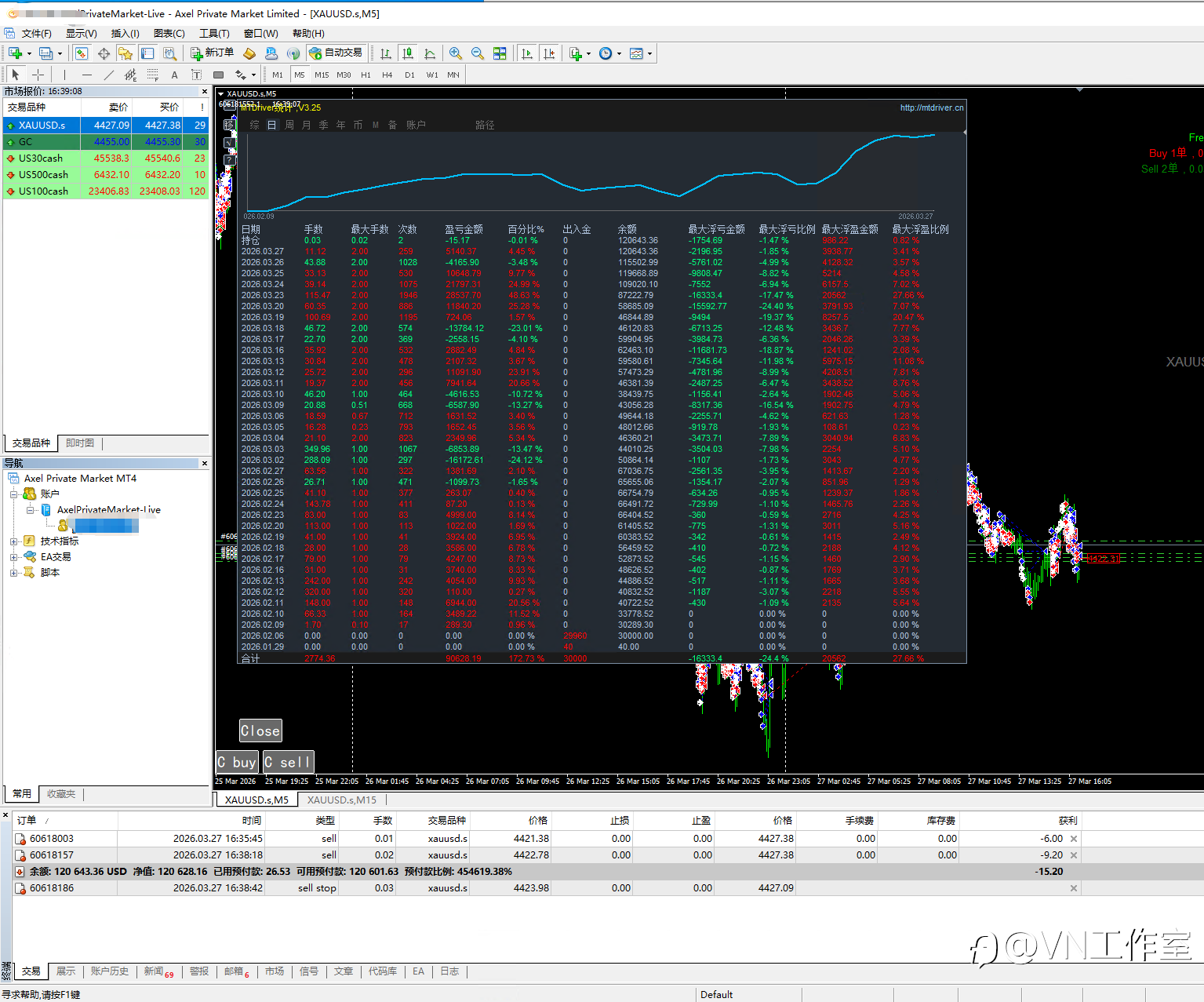Select the Fibonacci retracement tool
This screenshot has height=1002, width=1204.
point(153,75)
